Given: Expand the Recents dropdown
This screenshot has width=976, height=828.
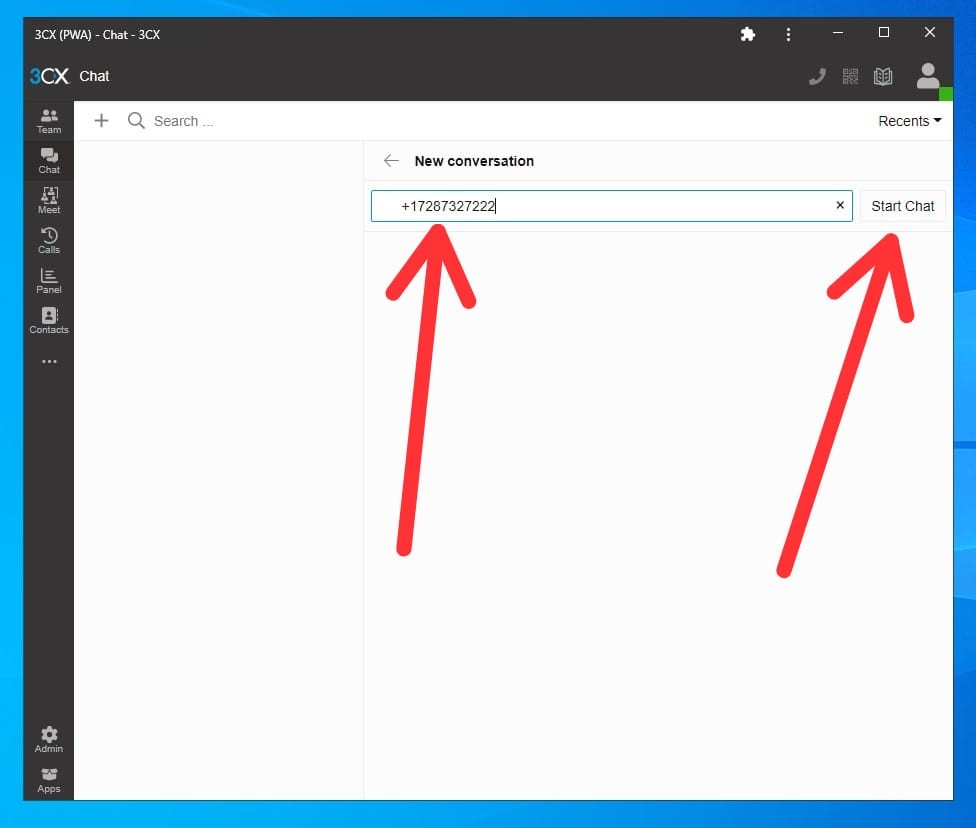Looking at the screenshot, I should [x=909, y=121].
